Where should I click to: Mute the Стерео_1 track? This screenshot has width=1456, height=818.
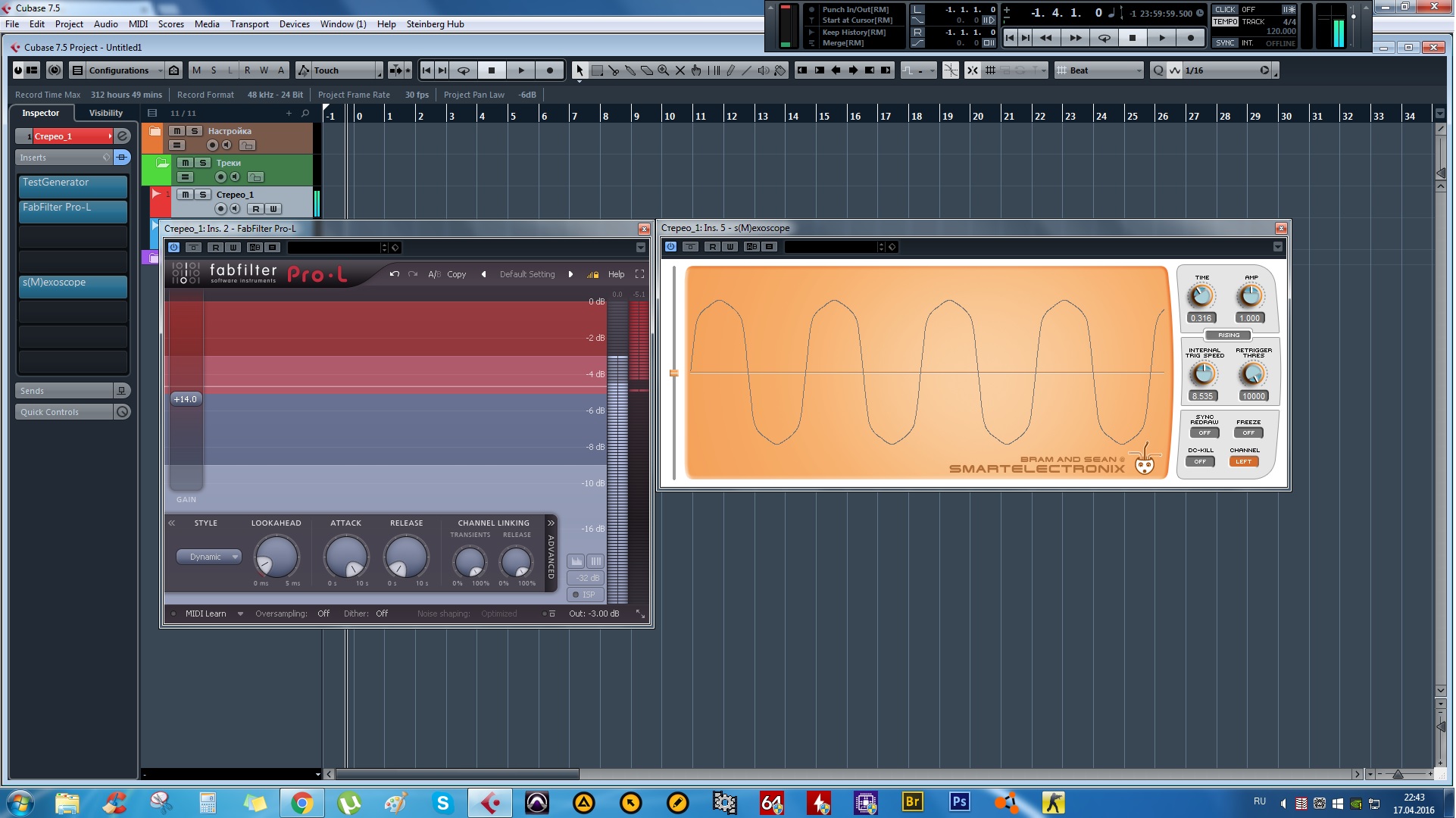(x=186, y=195)
